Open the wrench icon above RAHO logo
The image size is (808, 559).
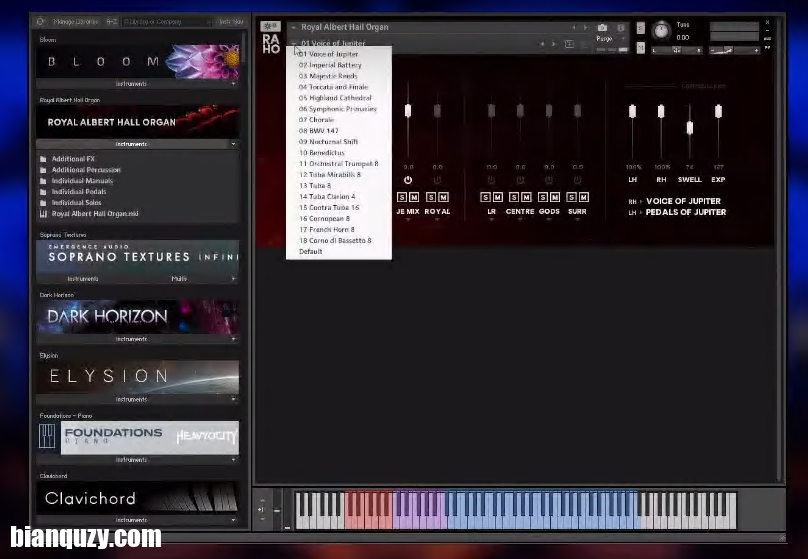pyautogui.click(x=270, y=26)
